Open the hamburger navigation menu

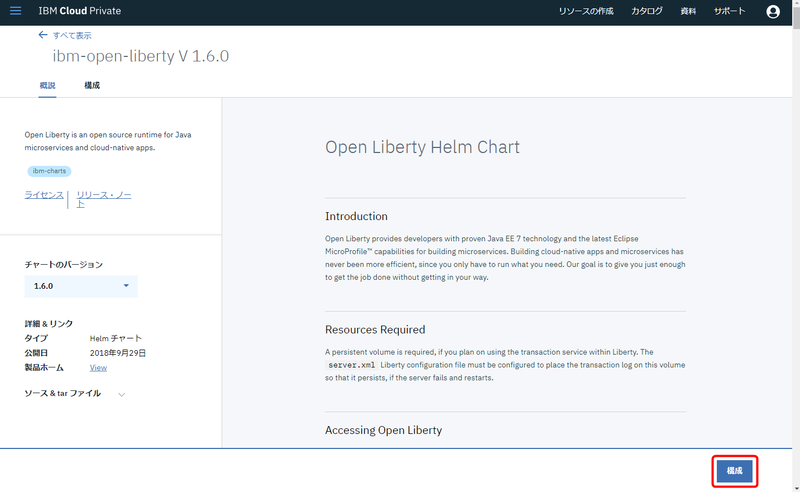pyautogui.click(x=16, y=11)
